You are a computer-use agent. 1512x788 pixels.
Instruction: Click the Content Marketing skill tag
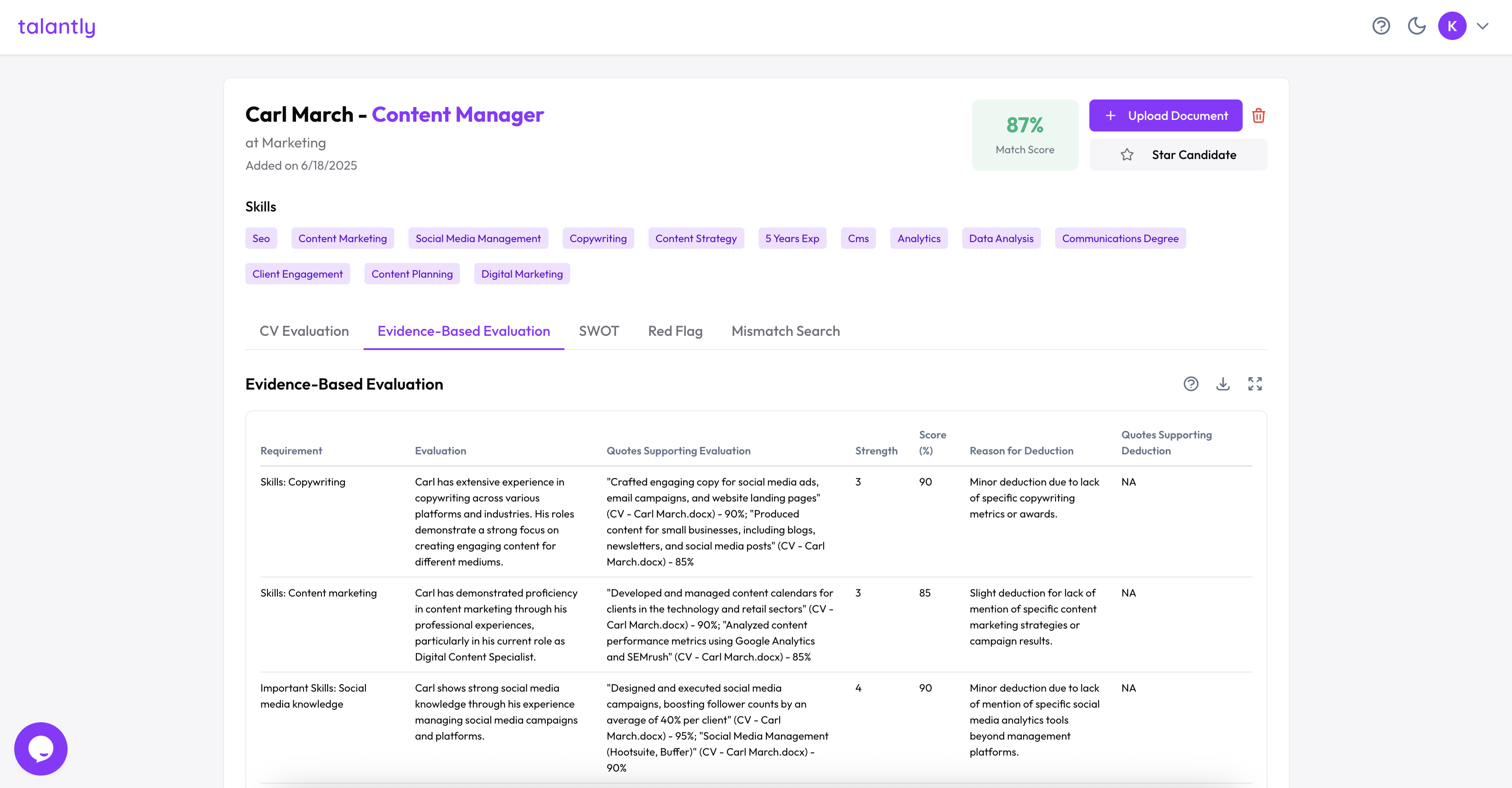pos(342,238)
